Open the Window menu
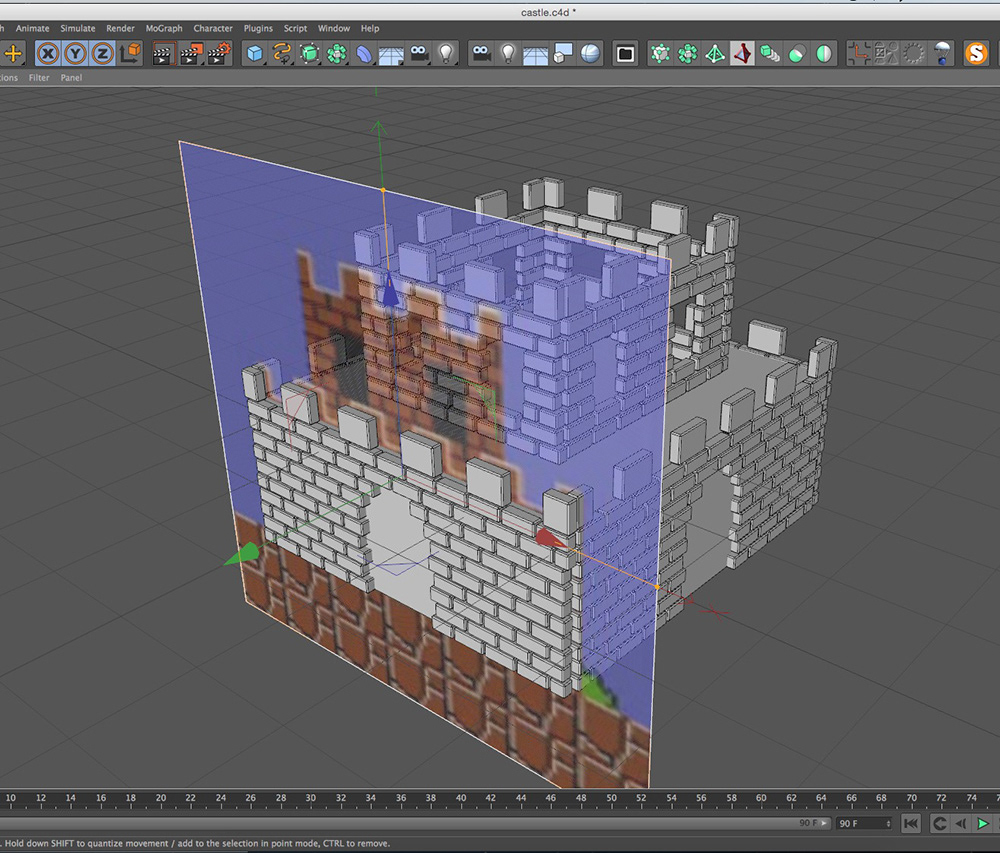The image size is (1000, 853). pyautogui.click(x=334, y=28)
